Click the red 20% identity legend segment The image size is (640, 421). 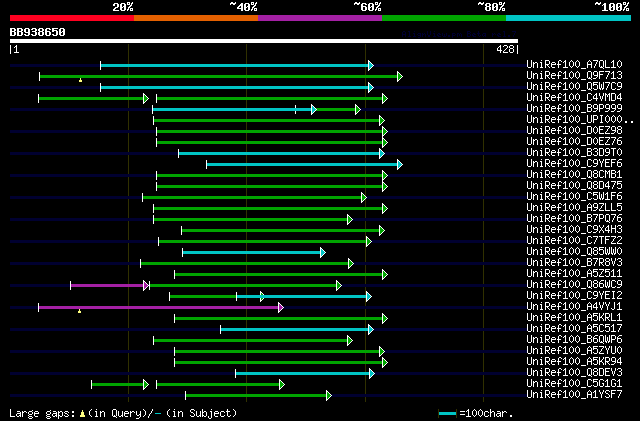72,18
